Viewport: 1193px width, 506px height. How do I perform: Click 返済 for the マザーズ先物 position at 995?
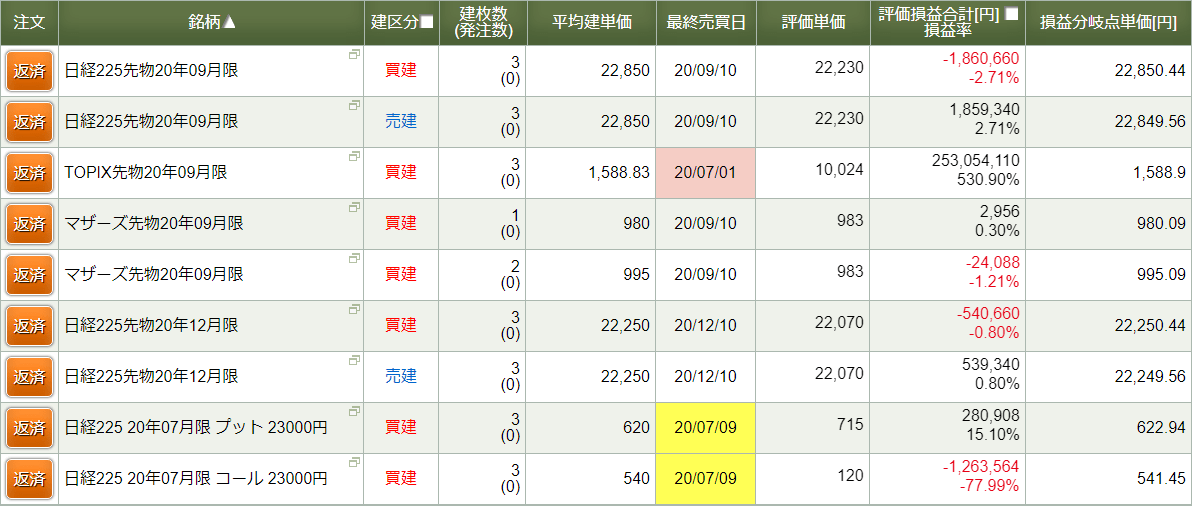(x=29, y=275)
